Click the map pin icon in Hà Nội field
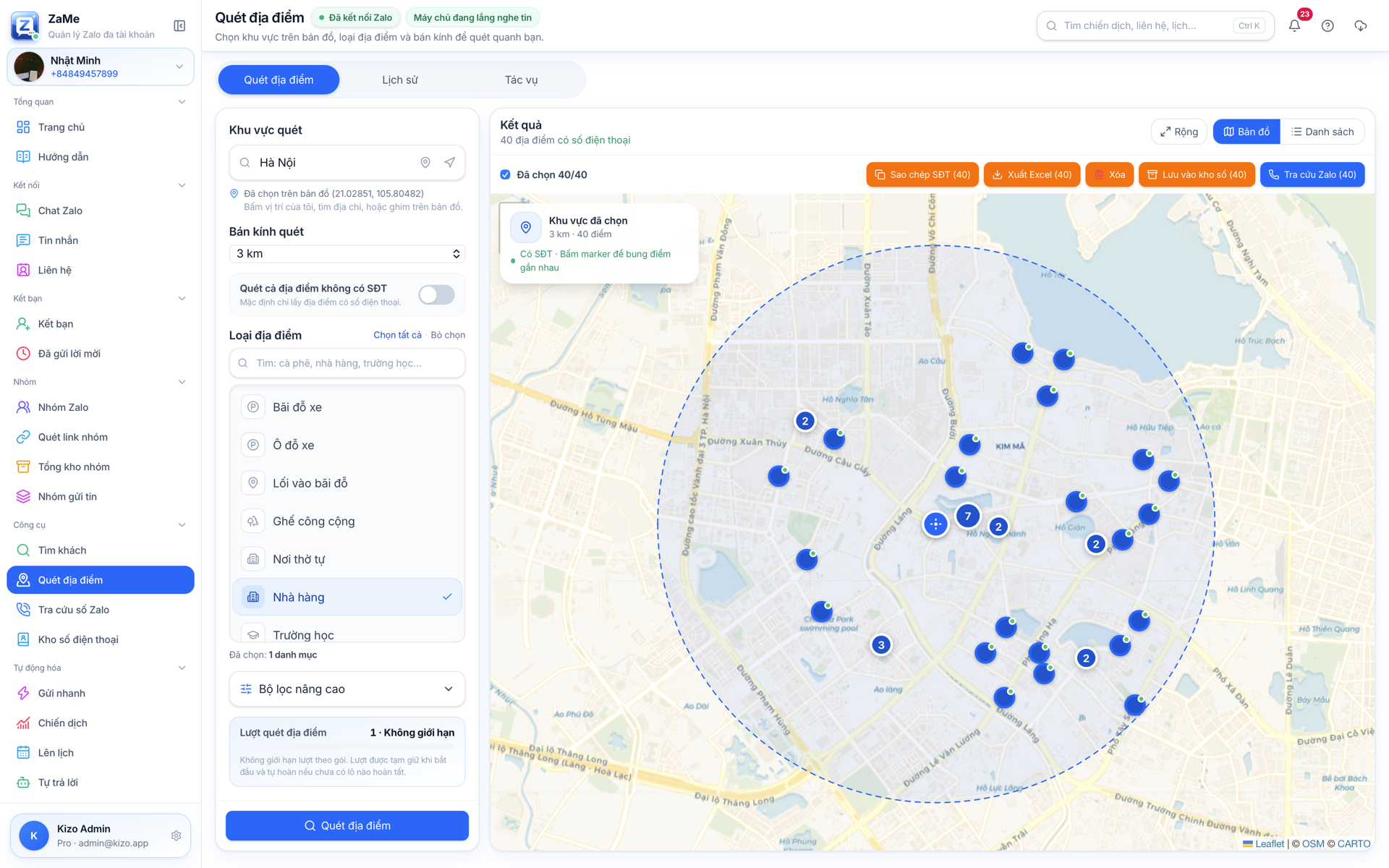Image resolution: width=1389 pixels, height=868 pixels. pyautogui.click(x=425, y=163)
